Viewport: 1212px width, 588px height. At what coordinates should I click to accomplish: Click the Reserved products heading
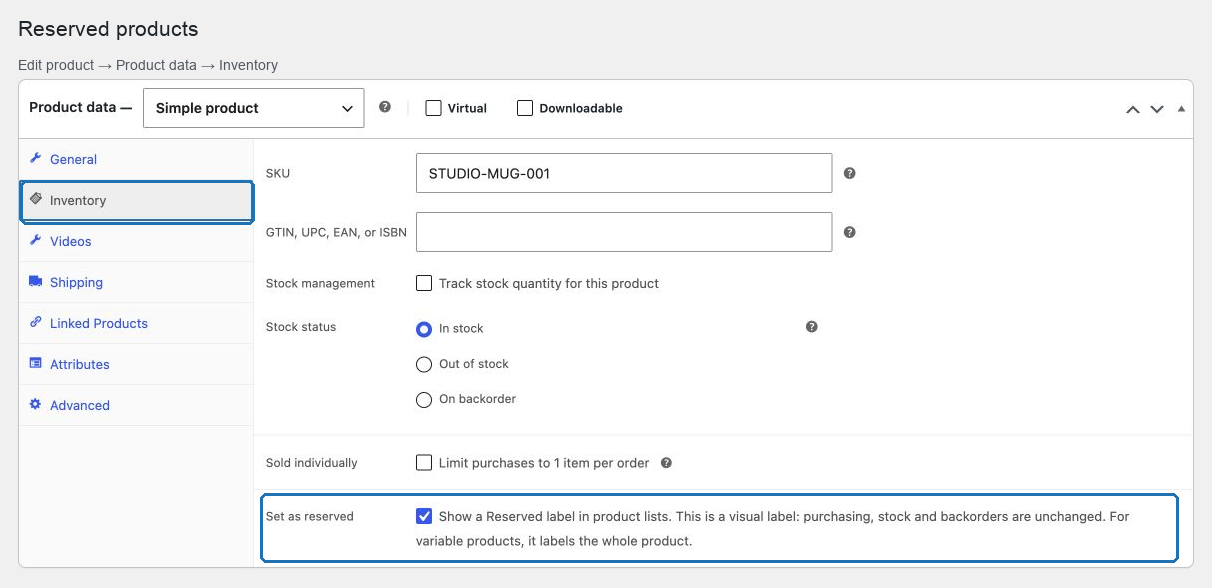click(x=108, y=29)
